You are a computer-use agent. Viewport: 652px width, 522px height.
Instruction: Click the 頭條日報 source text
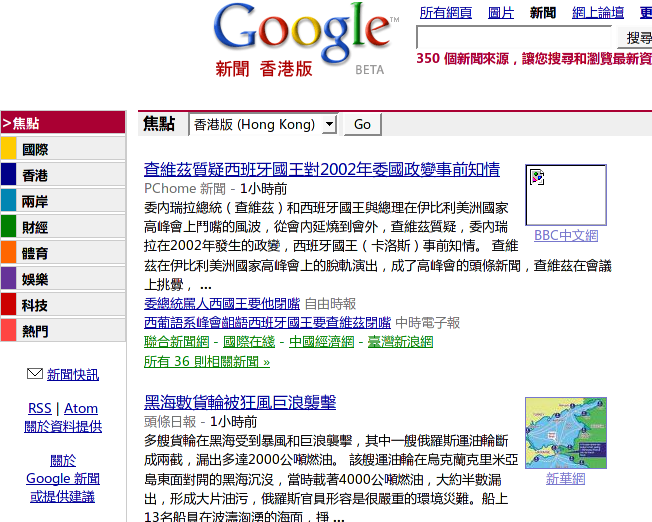170,421
